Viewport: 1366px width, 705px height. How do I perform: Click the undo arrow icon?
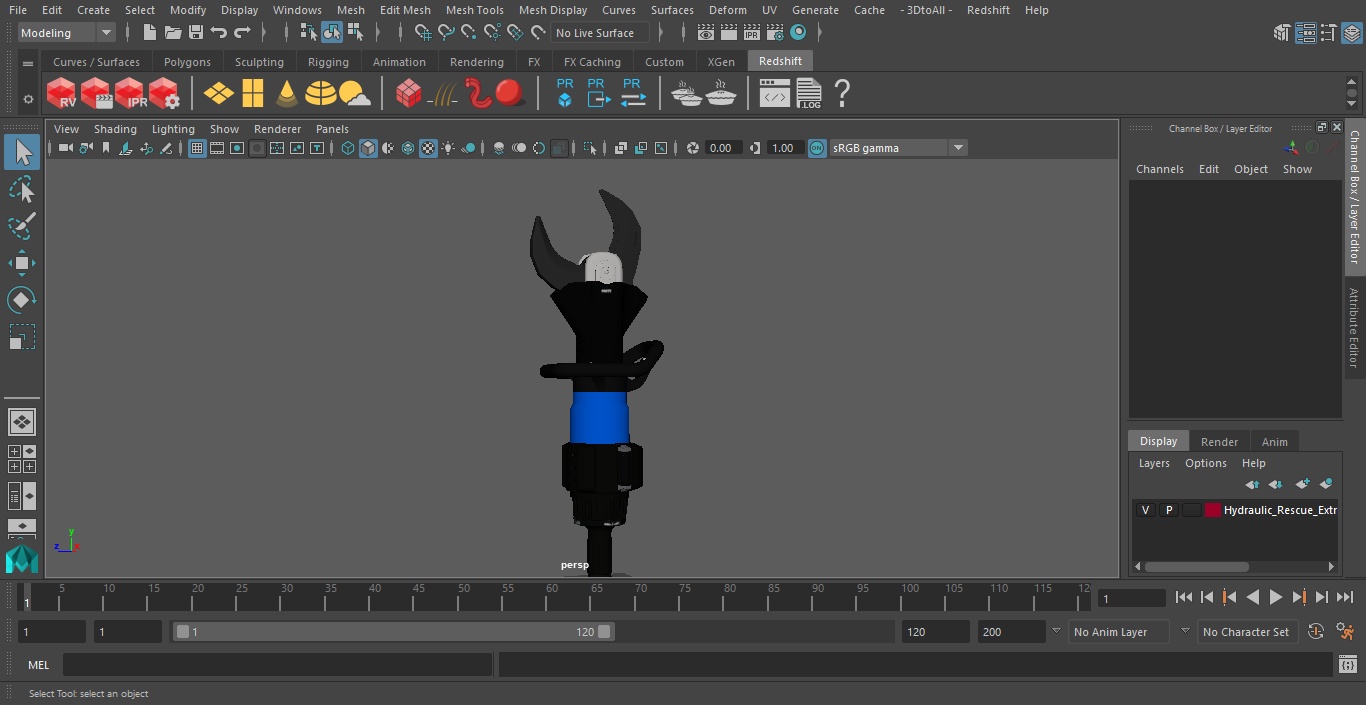[219, 33]
